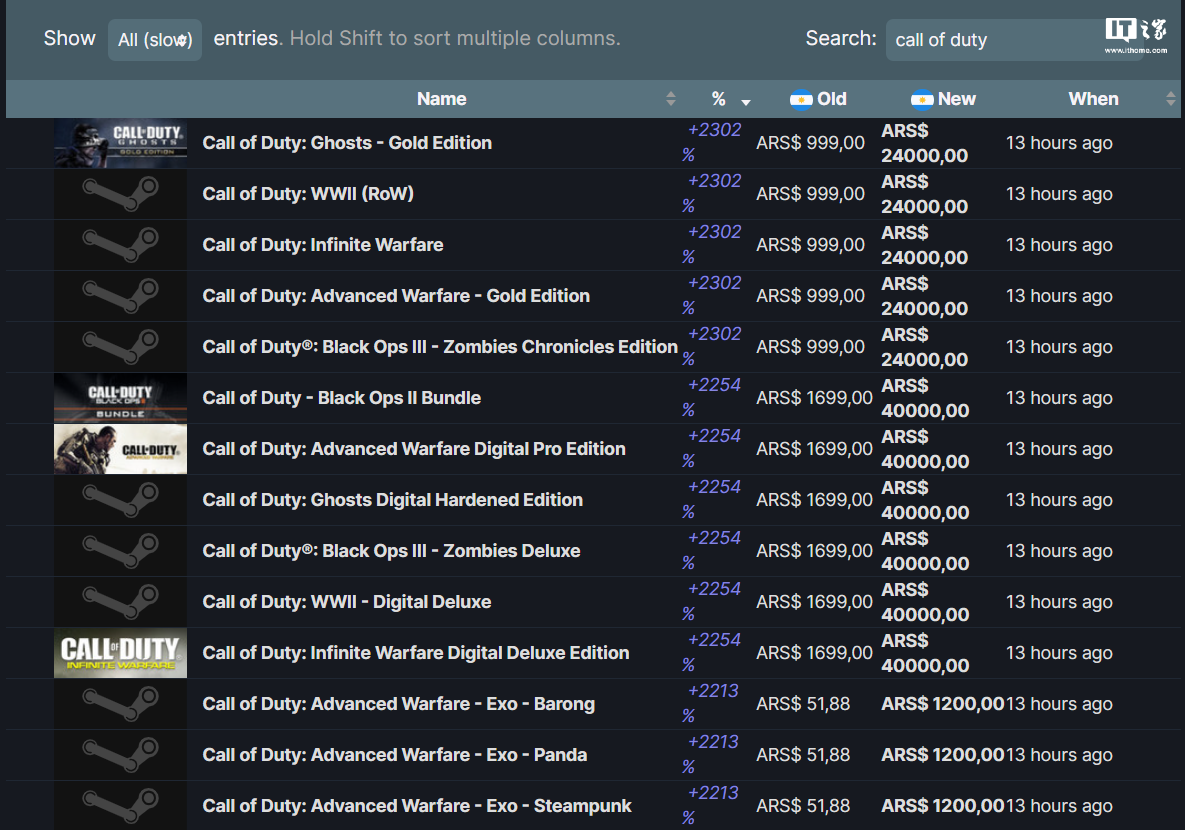Screen dimensions: 1185x830
Task: Open Call of Duty: Ghosts - Gold Edition link
Action: (x=347, y=143)
